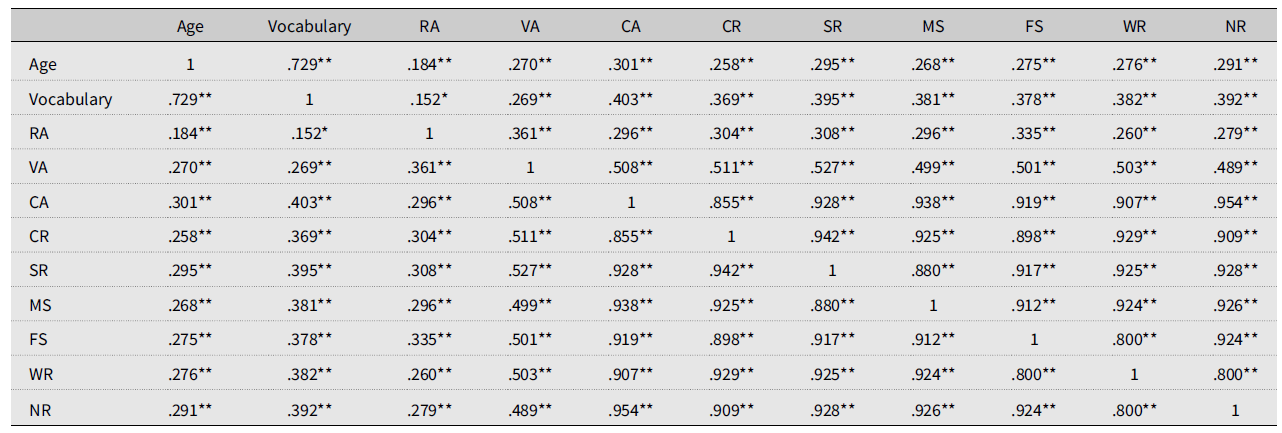Select the .152* cell in the RA row
The height and width of the screenshot is (433, 1282).
coord(309,134)
